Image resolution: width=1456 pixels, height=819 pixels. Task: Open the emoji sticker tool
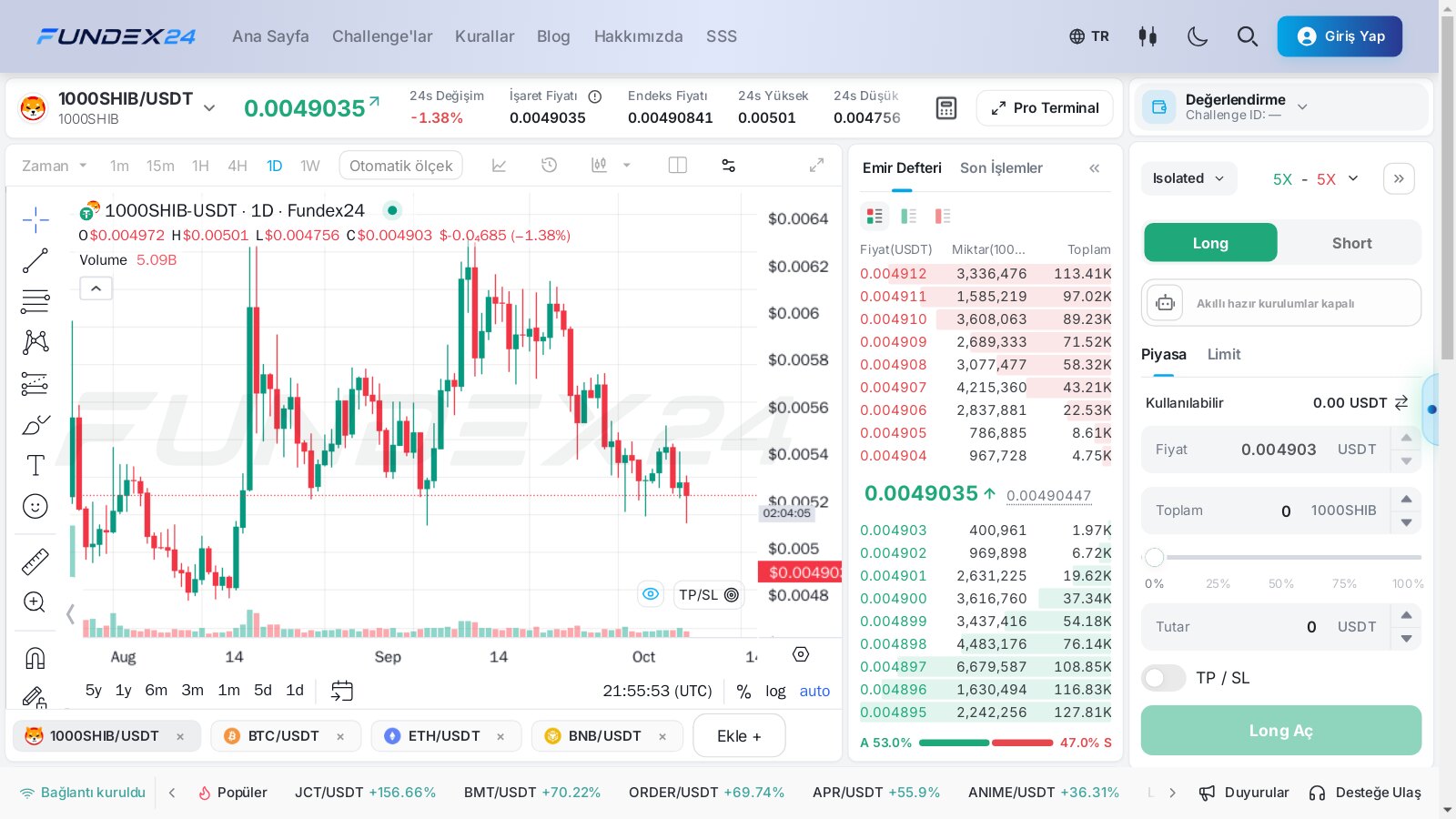[35, 506]
